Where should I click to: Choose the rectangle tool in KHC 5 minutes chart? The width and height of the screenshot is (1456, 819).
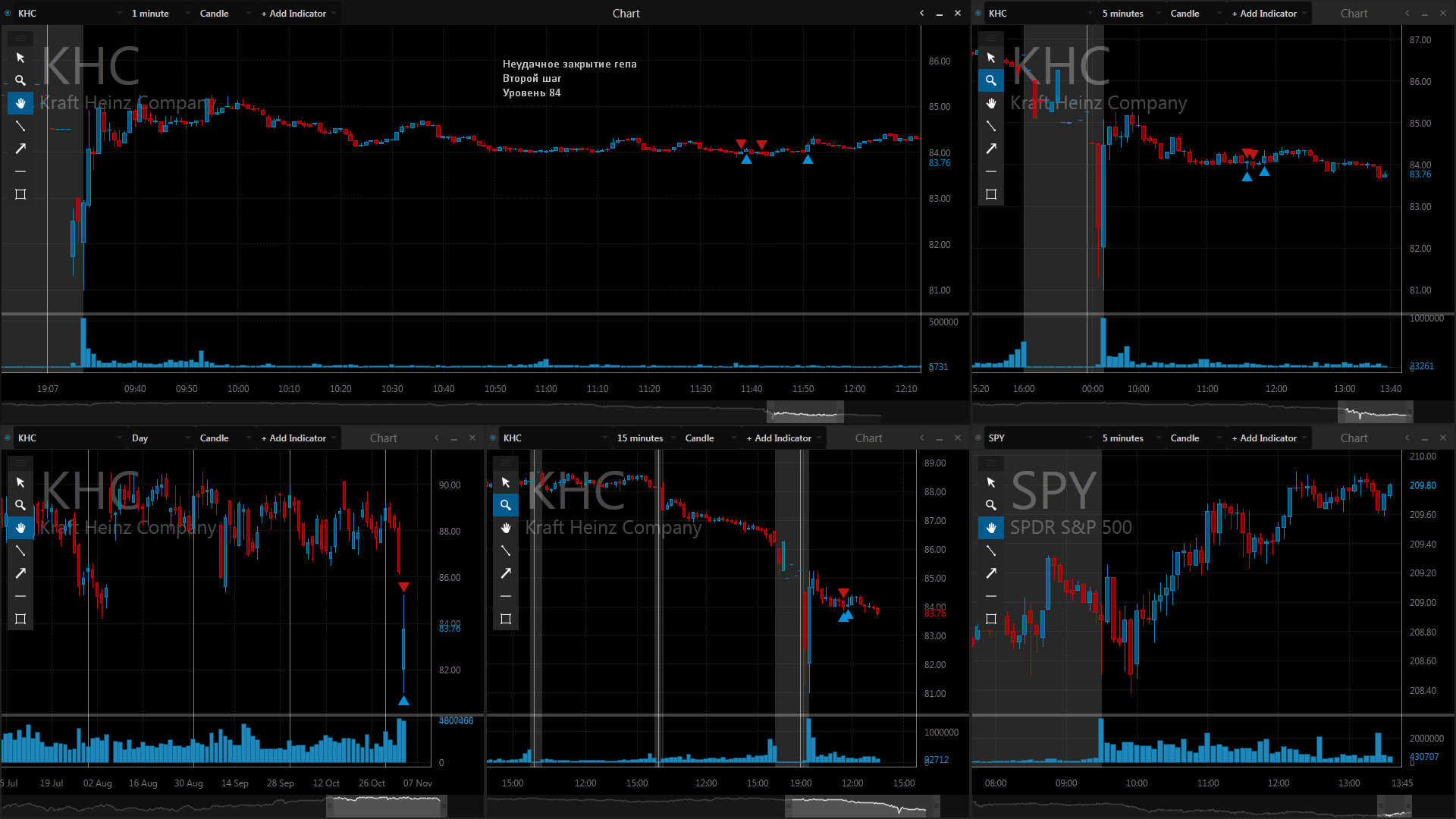991,194
